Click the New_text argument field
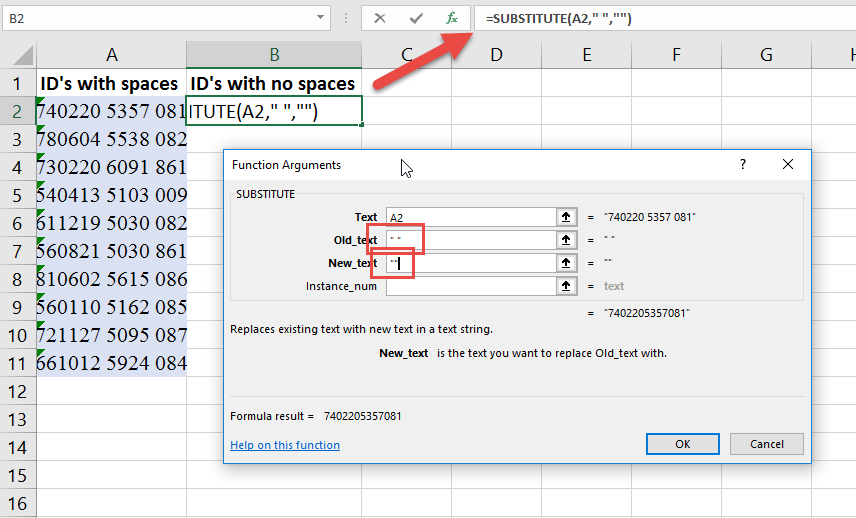Viewport: 856px width, 518px height. point(471,263)
